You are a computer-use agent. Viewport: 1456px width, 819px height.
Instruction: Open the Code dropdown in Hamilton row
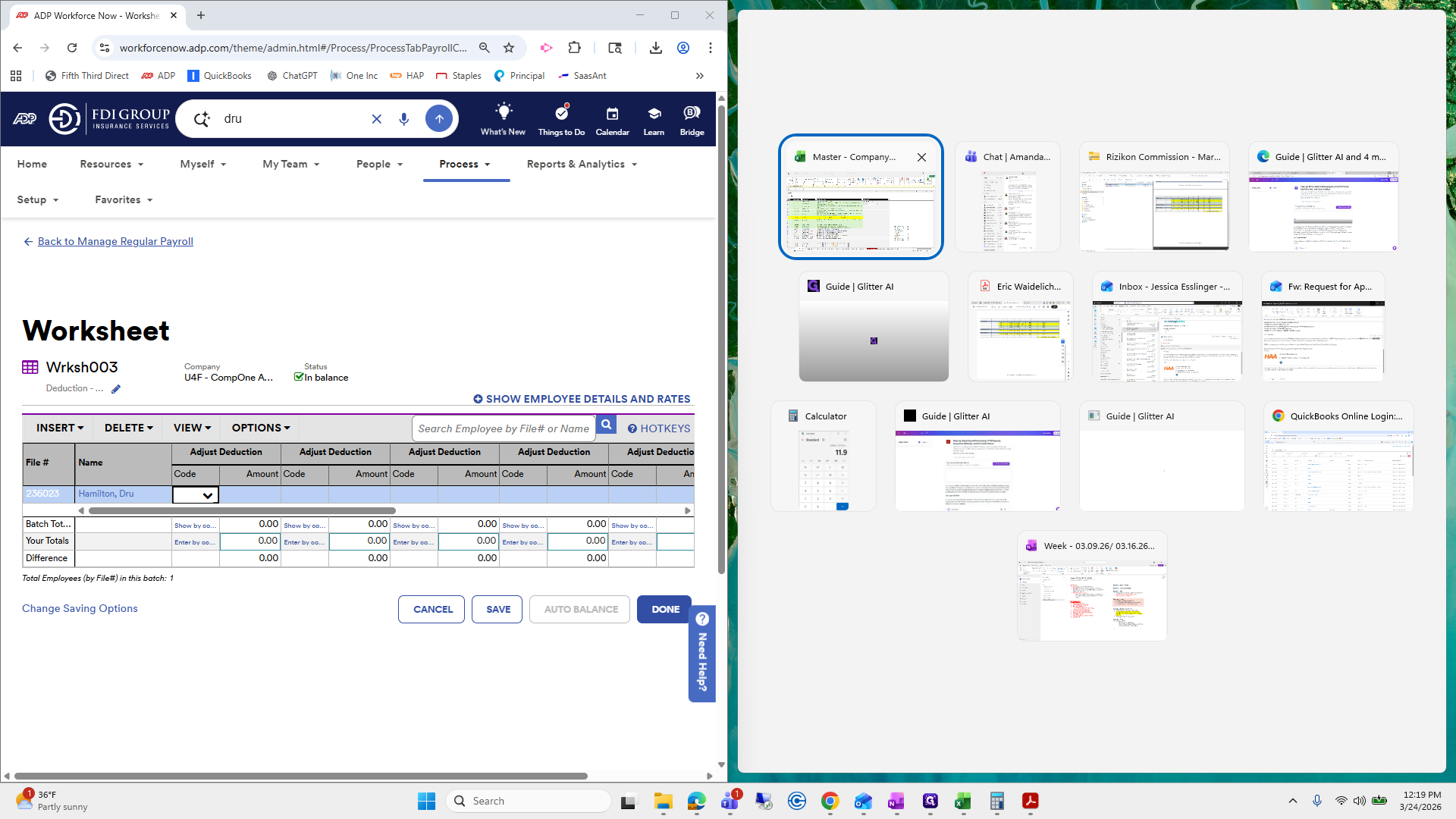coord(196,495)
